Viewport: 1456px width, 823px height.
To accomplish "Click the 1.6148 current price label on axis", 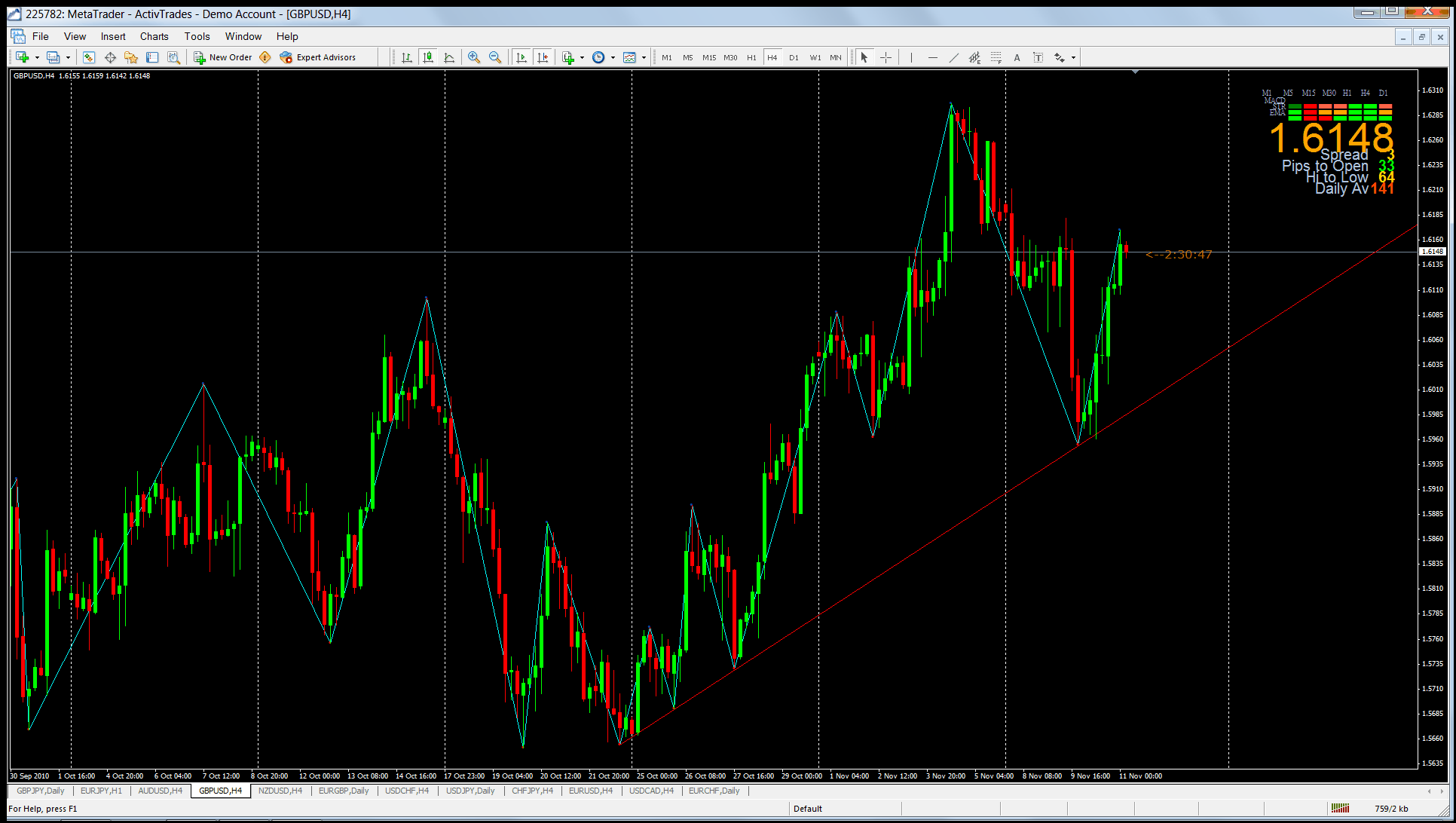I will pos(1432,251).
